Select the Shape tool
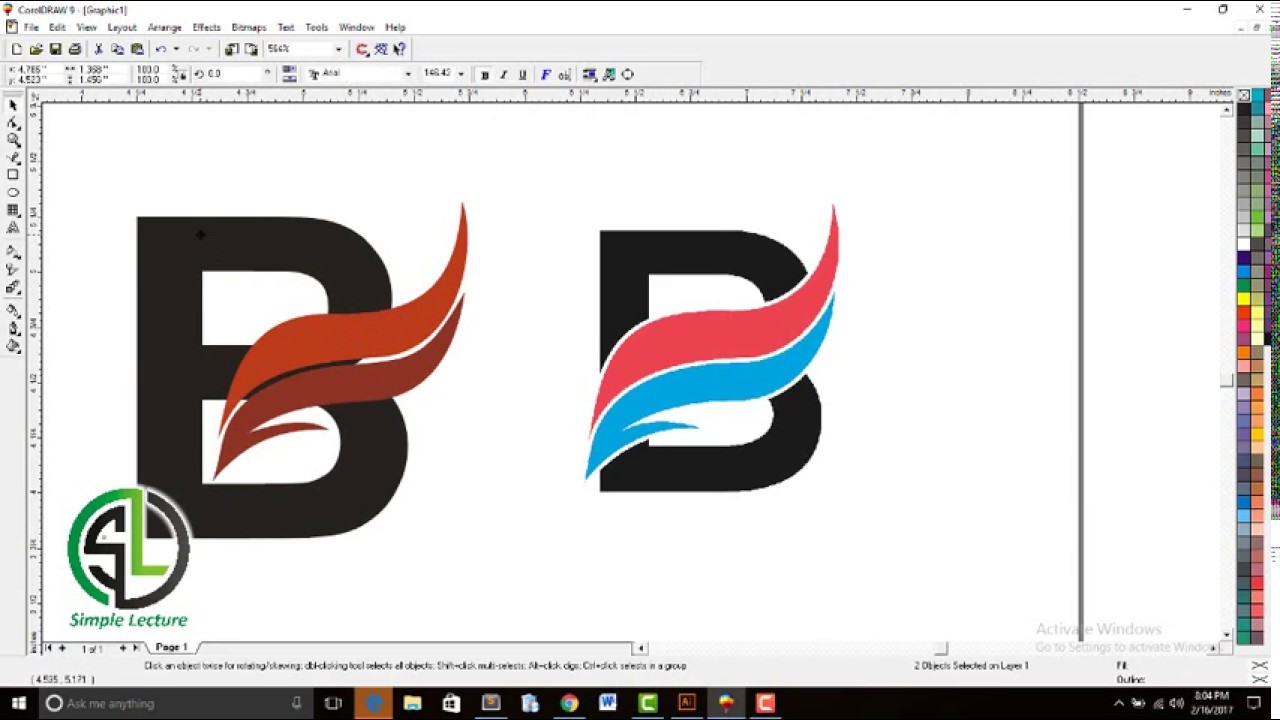This screenshot has width=1280, height=720. pyautogui.click(x=13, y=122)
